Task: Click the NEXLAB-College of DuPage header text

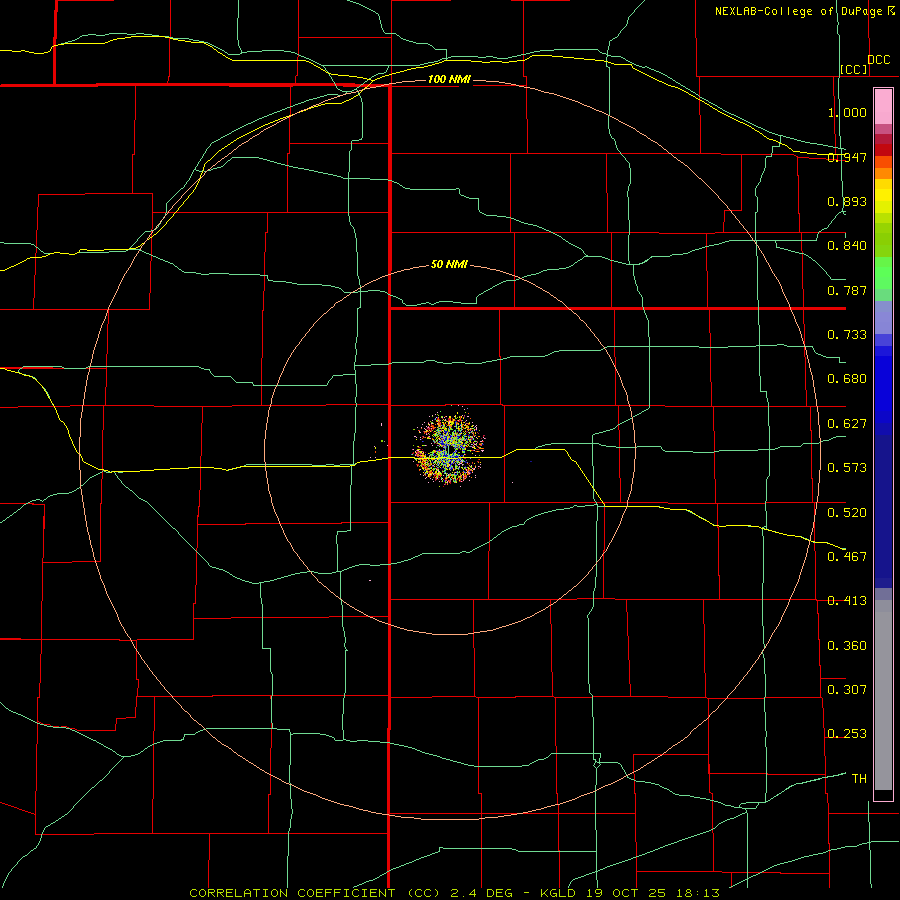Action: coord(804,11)
